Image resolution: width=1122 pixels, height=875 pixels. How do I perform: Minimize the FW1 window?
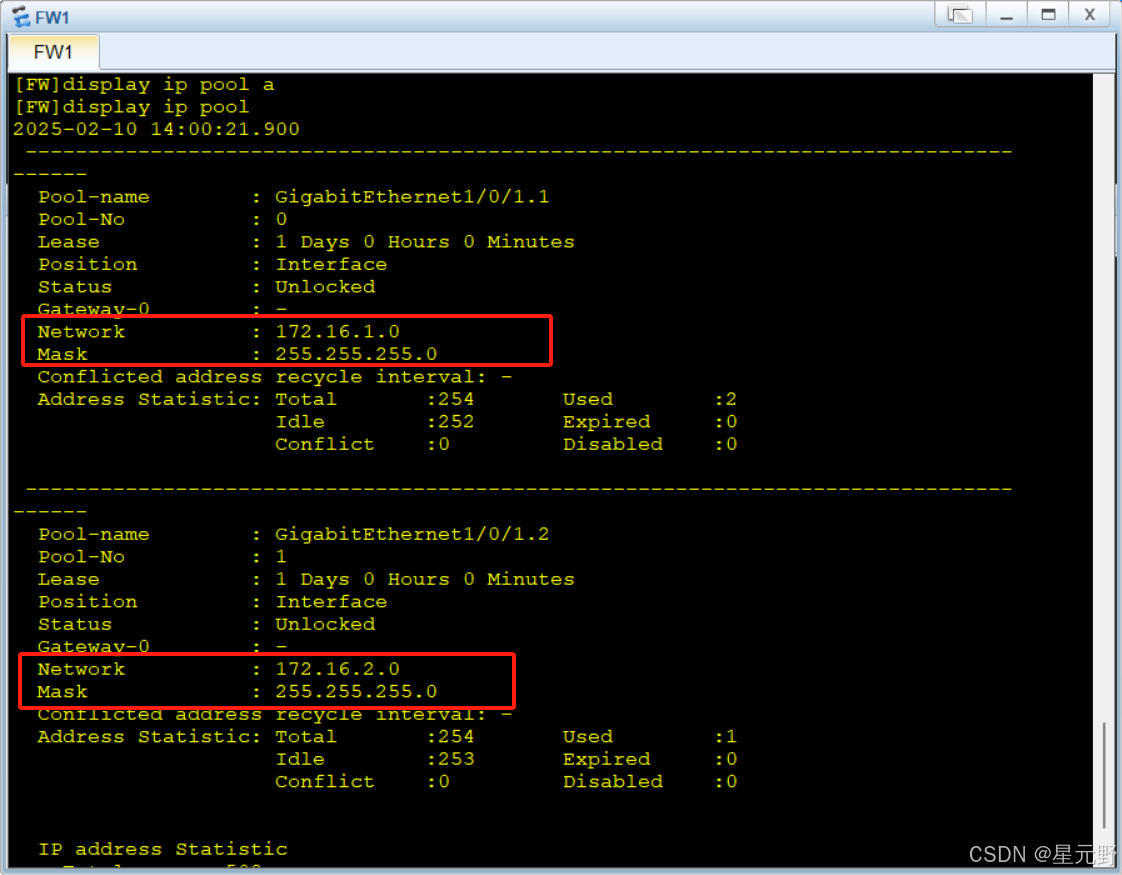click(1007, 14)
